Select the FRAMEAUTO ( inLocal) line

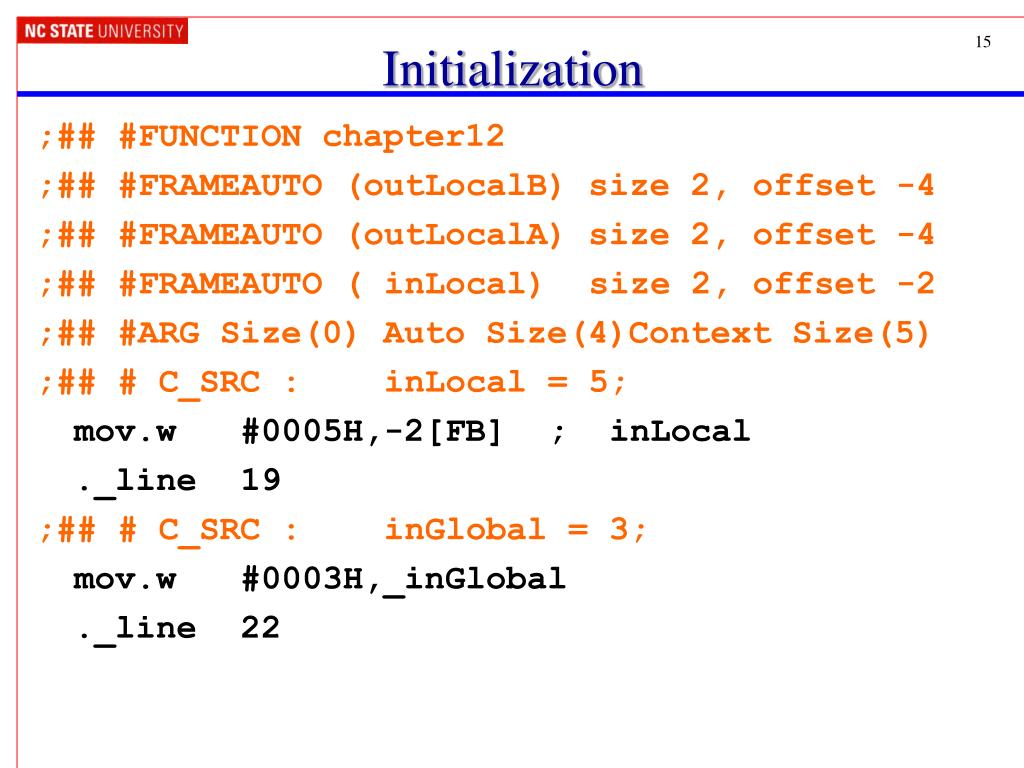click(487, 284)
